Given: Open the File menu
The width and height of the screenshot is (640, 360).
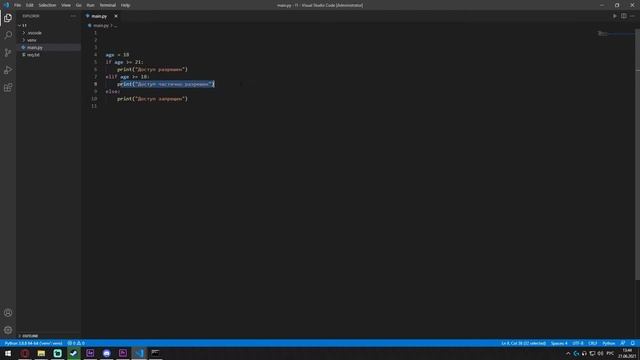Looking at the screenshot, I should click(x=18, y=5).
